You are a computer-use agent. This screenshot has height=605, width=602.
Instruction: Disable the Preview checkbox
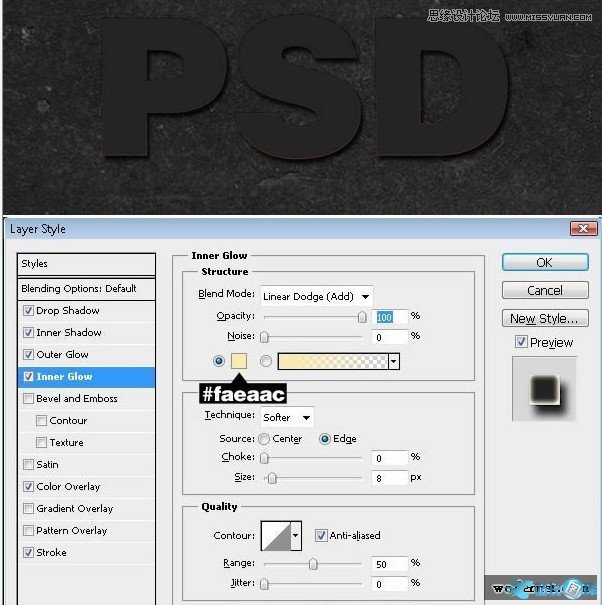click(x=521, y=342)
